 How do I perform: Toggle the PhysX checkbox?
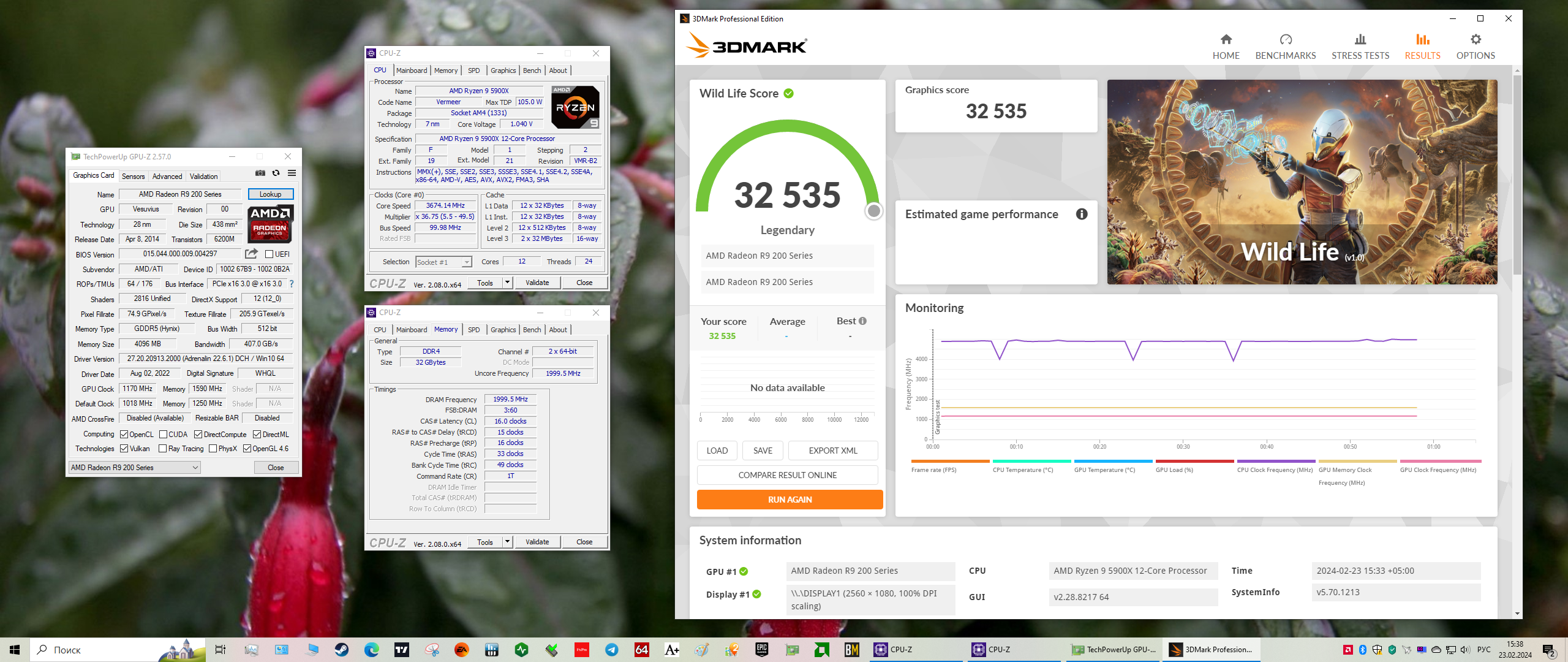point(213,449)
